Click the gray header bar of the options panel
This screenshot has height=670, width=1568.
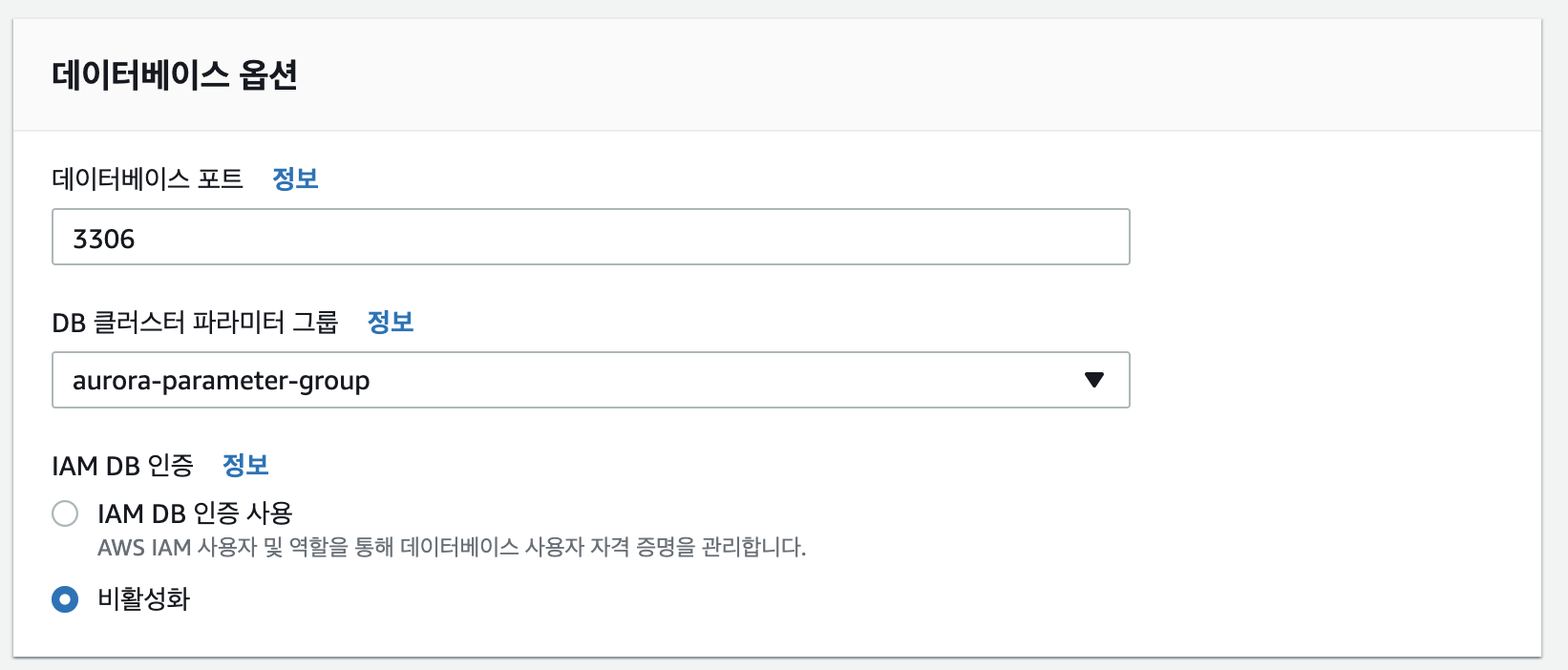tap(859, 74)
